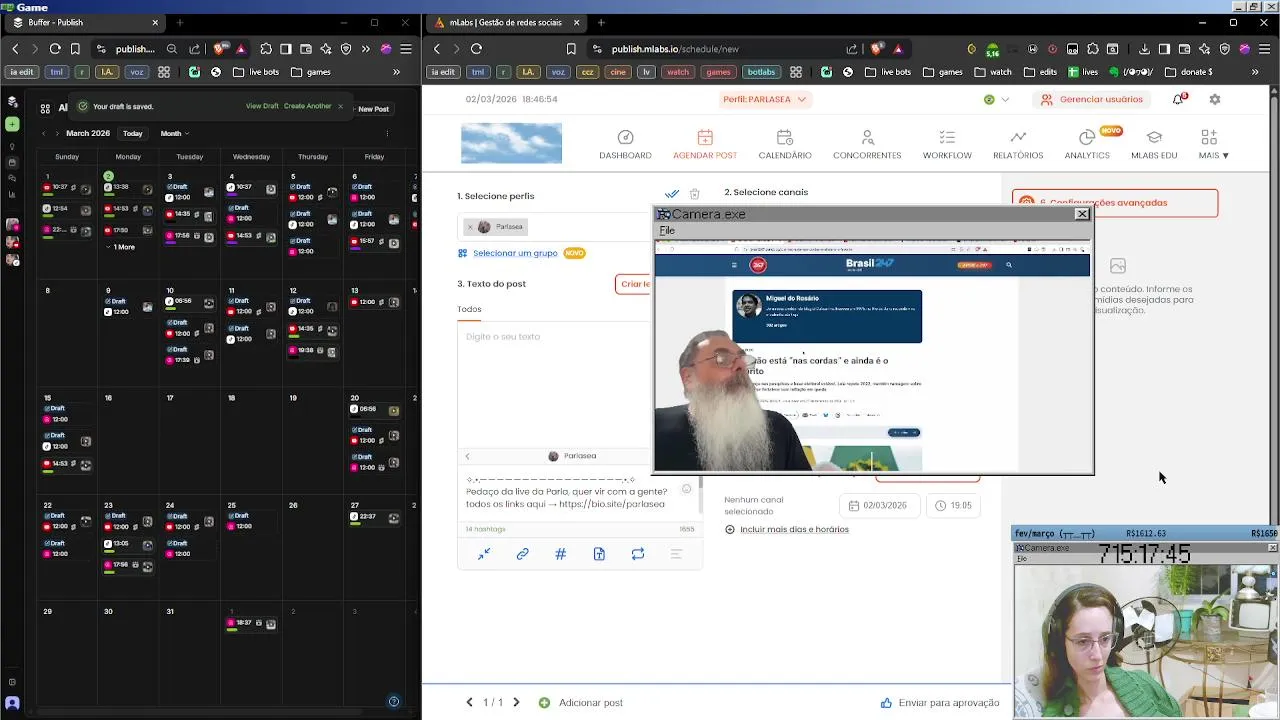Open the all channels grid icon in Buffer
This screenshot has height=720, width=1280.
[45, 108]
